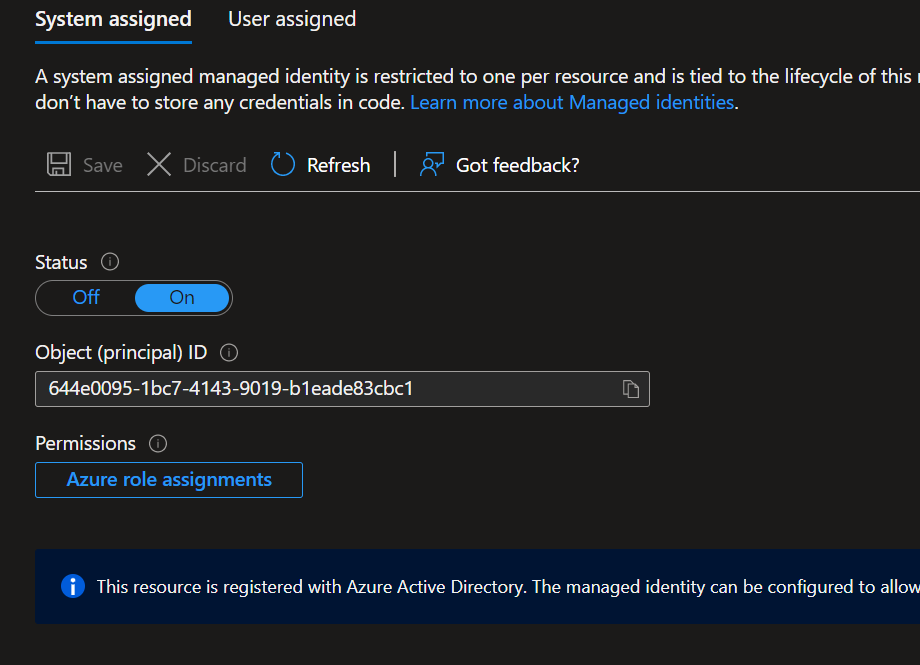The width and height of the screenshot is (920, 665).
Task: Copy the Object ID to clipboard
Action: coord(630,389)
